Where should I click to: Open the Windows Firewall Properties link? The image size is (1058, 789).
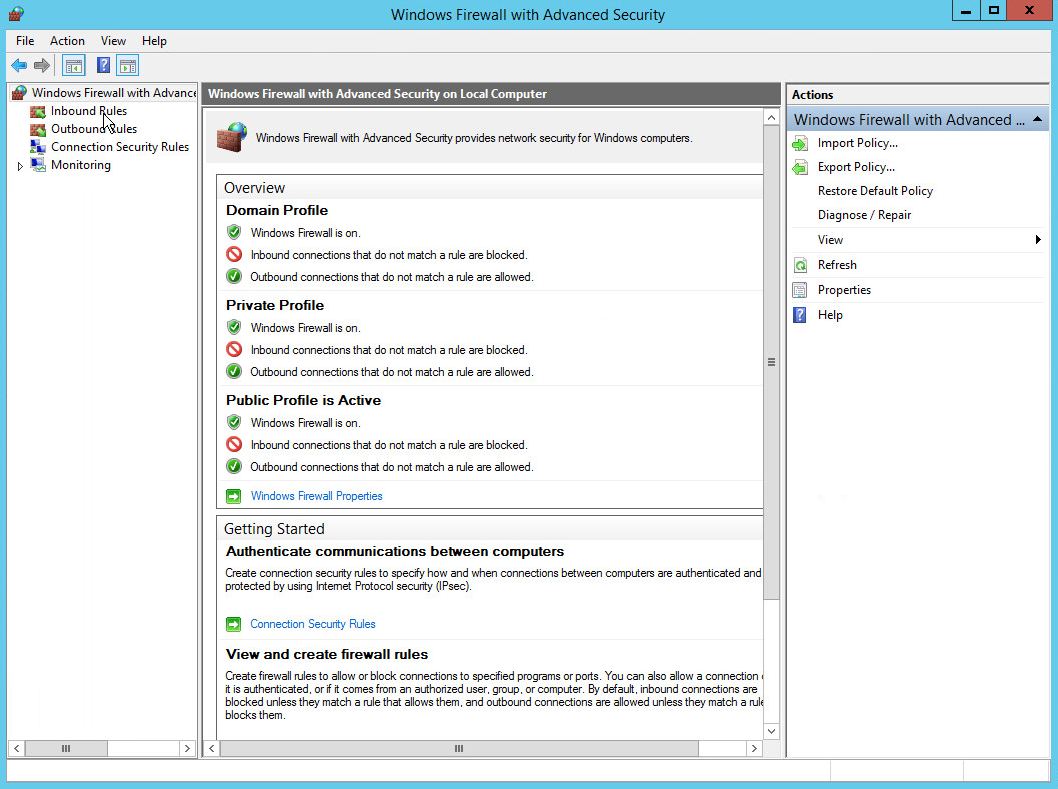pyautogui.click(x=316, y=496)
